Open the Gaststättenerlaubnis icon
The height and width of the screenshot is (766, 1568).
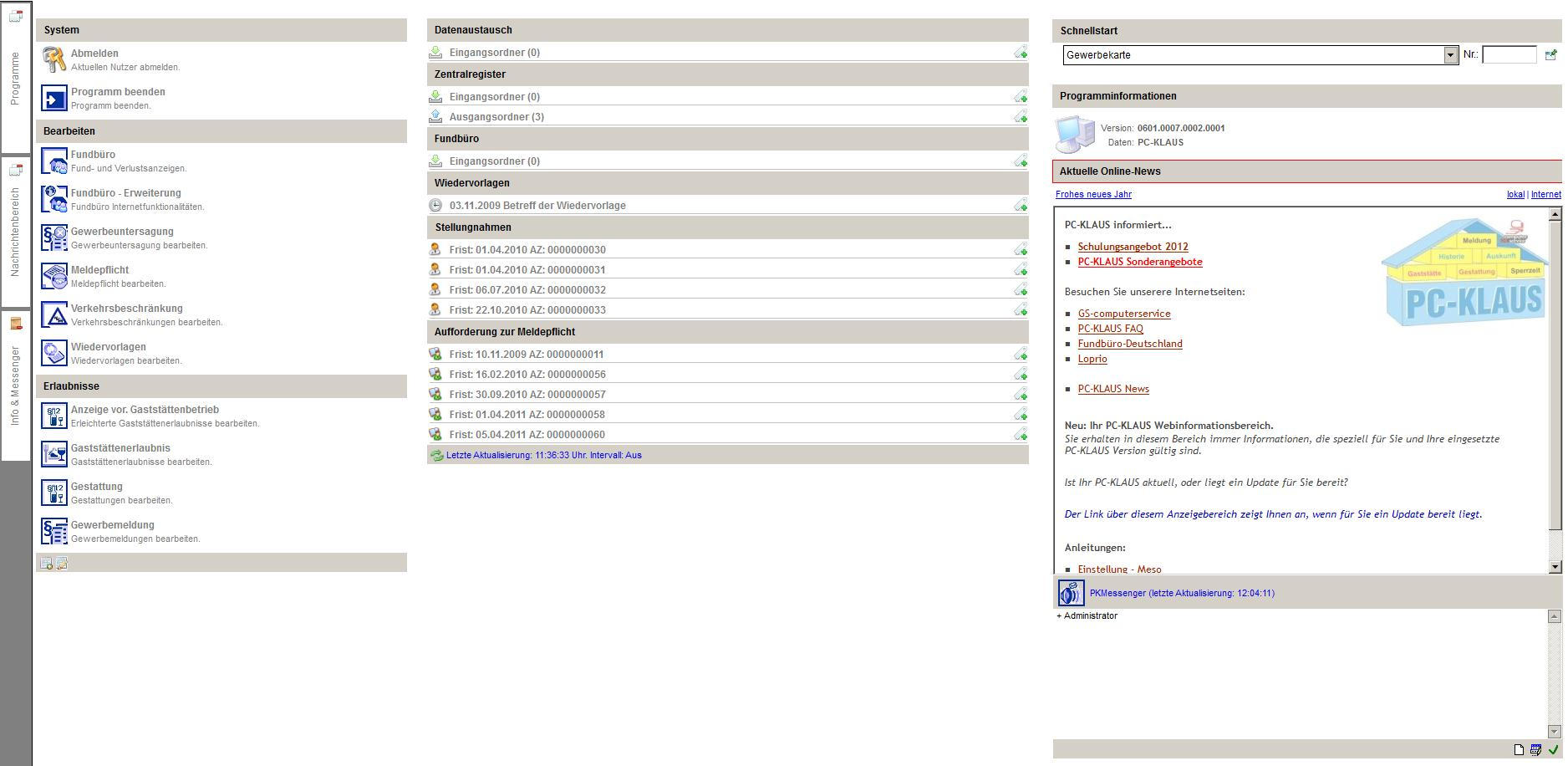click(x=54, y=454)
